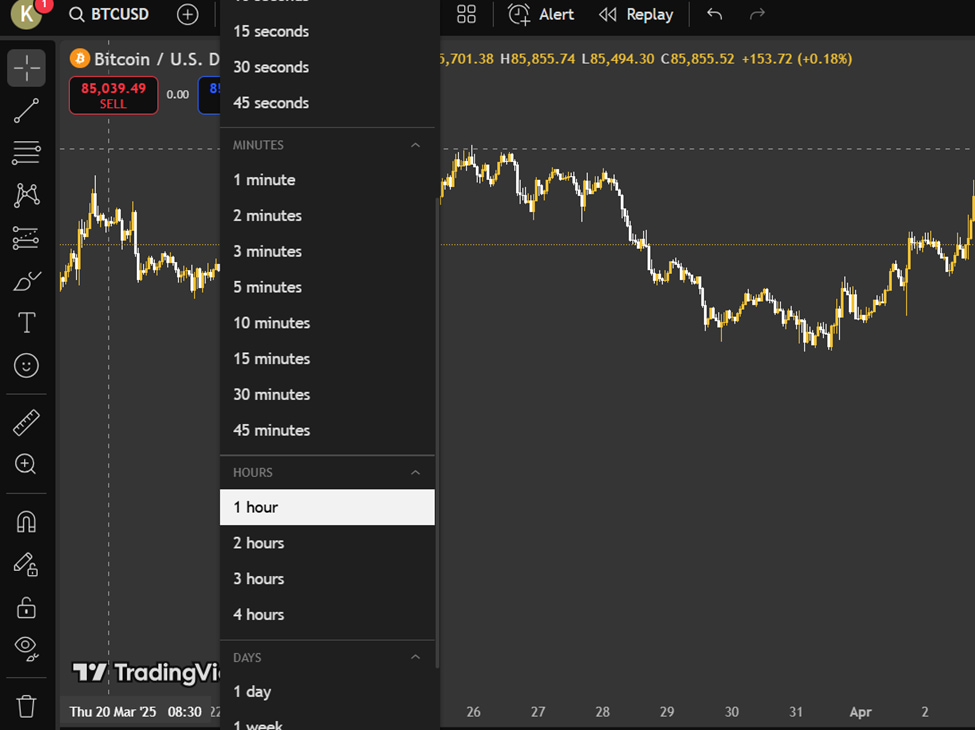Toggle lock all drawings
975x730 pixels.
(26, 607)
